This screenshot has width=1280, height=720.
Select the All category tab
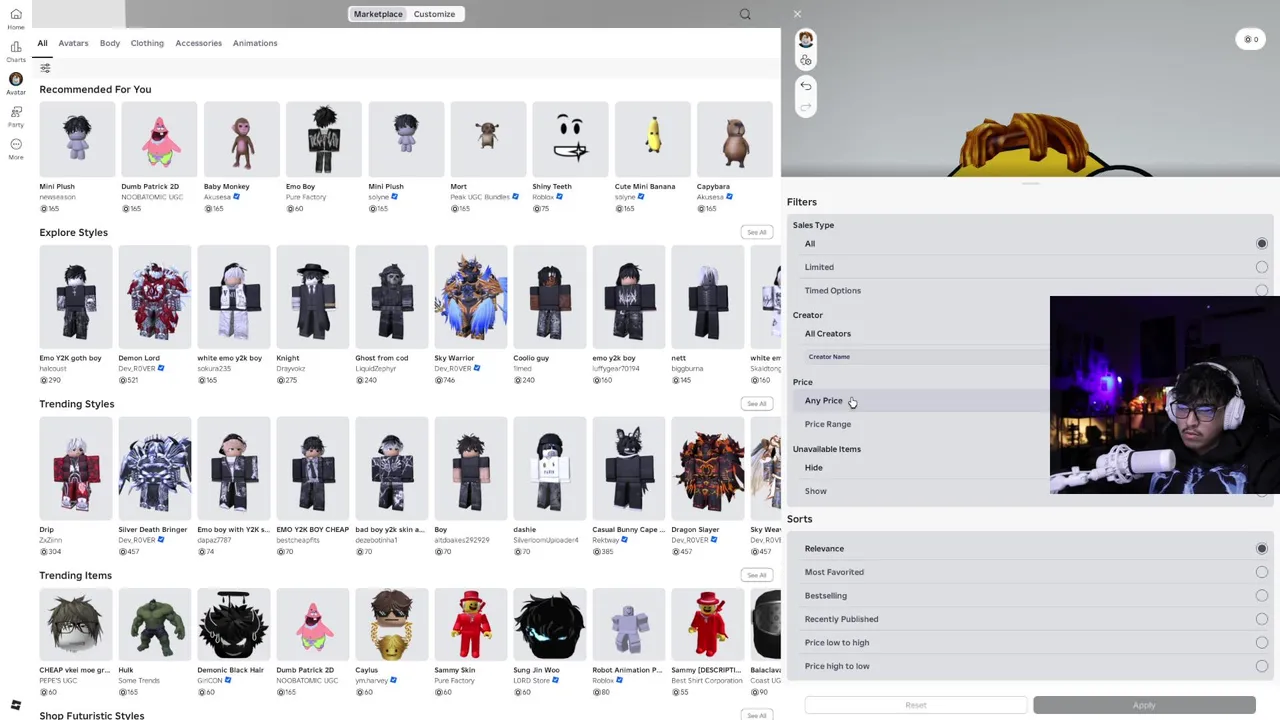42,43
